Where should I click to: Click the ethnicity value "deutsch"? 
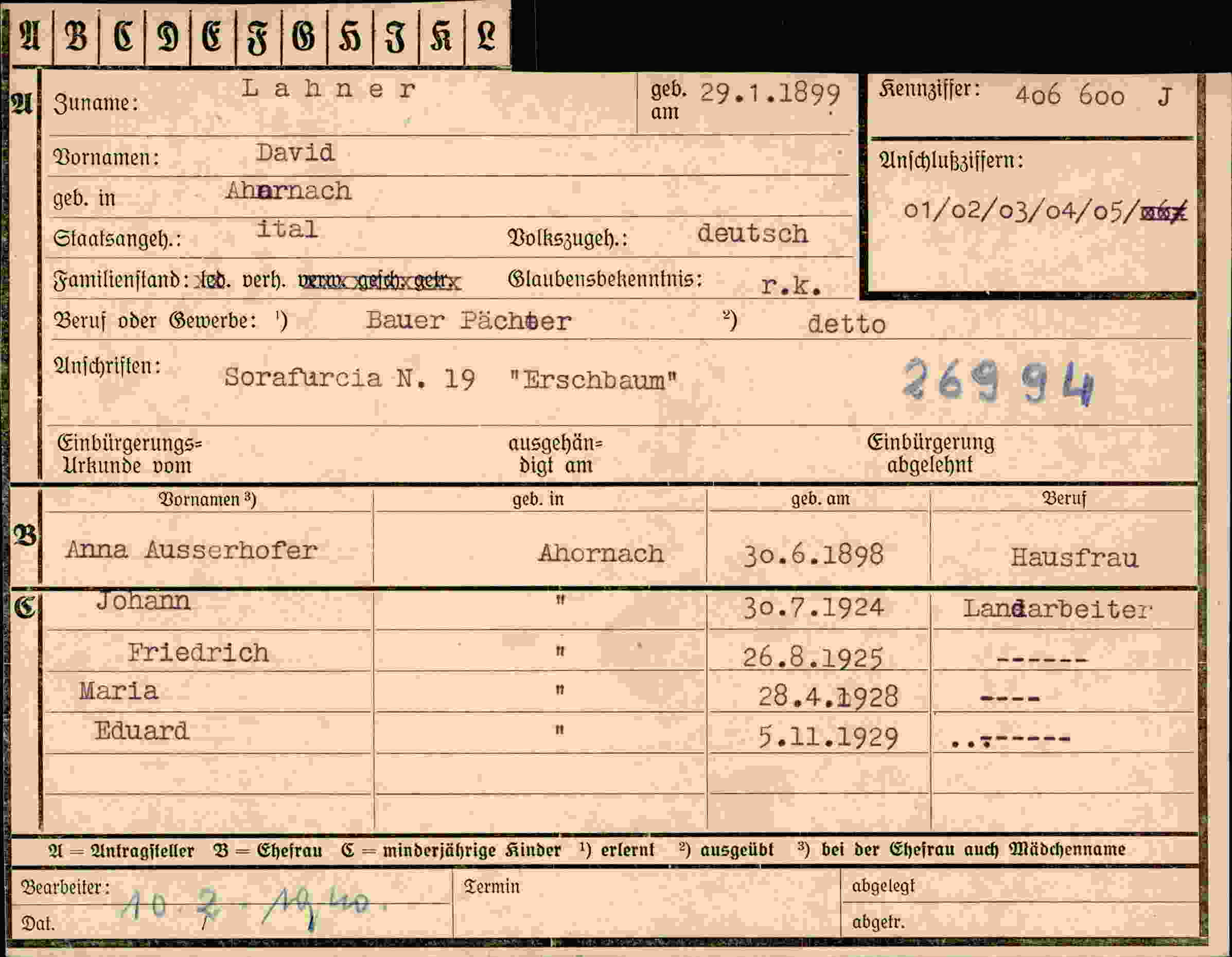tap(752, 234)
